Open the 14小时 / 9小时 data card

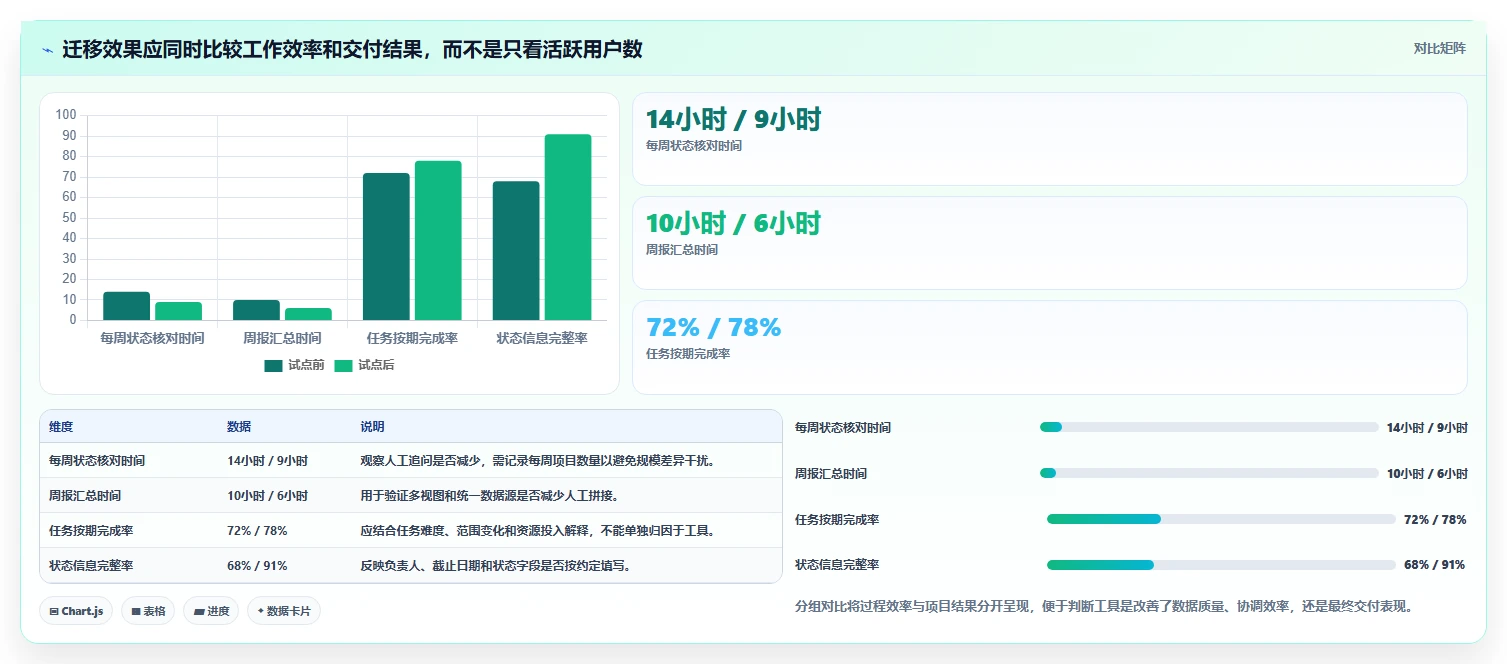(1050, 139)
